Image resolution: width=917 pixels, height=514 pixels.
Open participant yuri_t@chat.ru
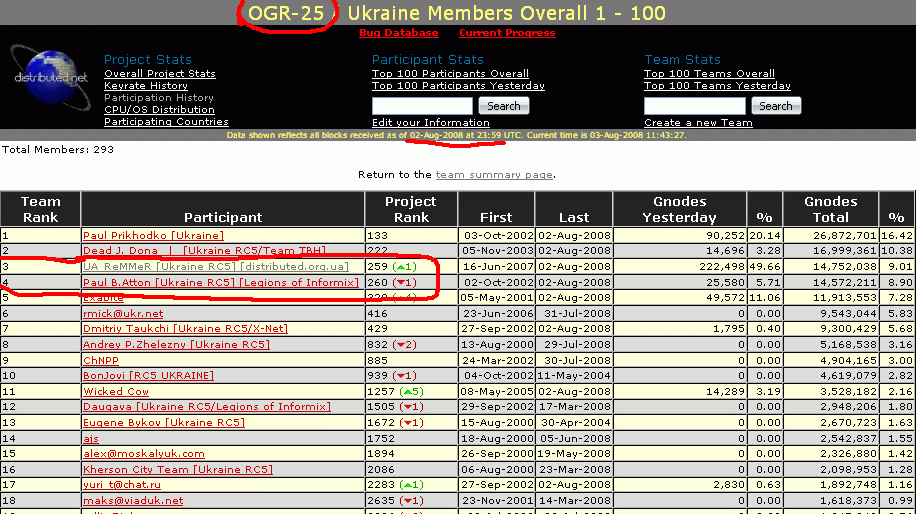point(122,485)
